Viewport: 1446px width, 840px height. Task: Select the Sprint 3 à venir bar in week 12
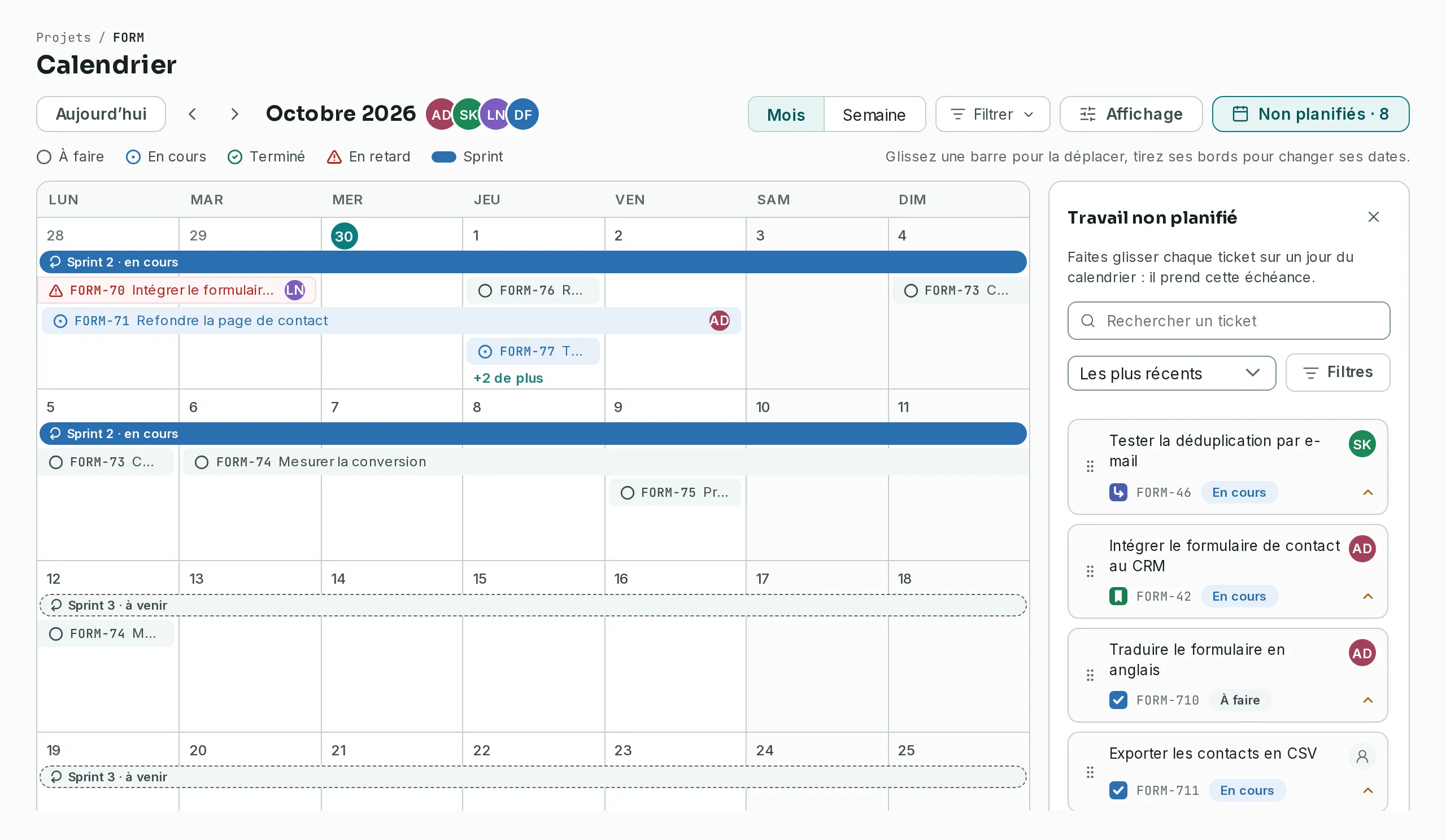533,605
